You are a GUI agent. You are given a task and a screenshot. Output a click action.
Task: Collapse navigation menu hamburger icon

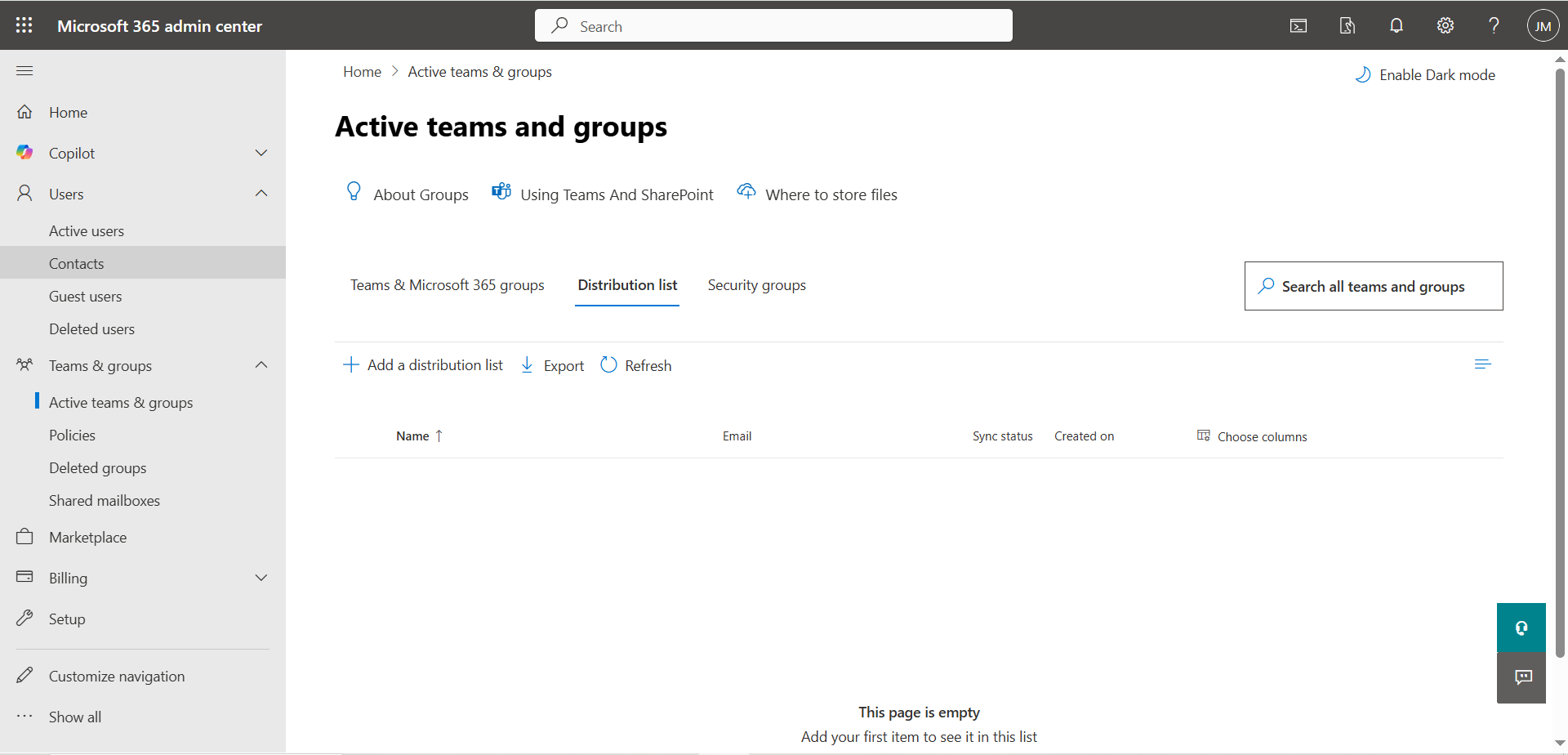[24, 71]
